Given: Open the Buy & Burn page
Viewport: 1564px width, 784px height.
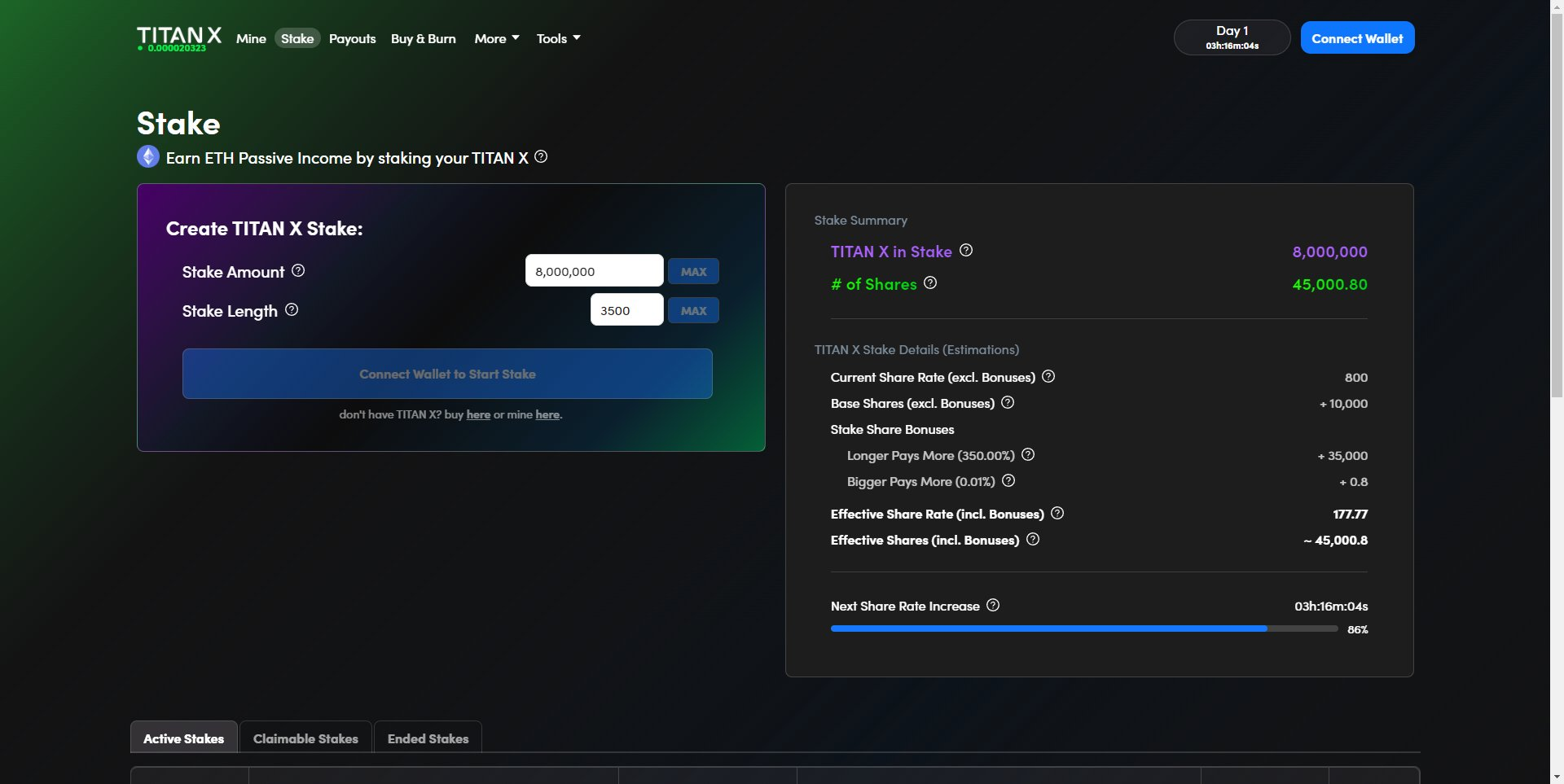Looking at the screenshot, I should pos(424,38).
